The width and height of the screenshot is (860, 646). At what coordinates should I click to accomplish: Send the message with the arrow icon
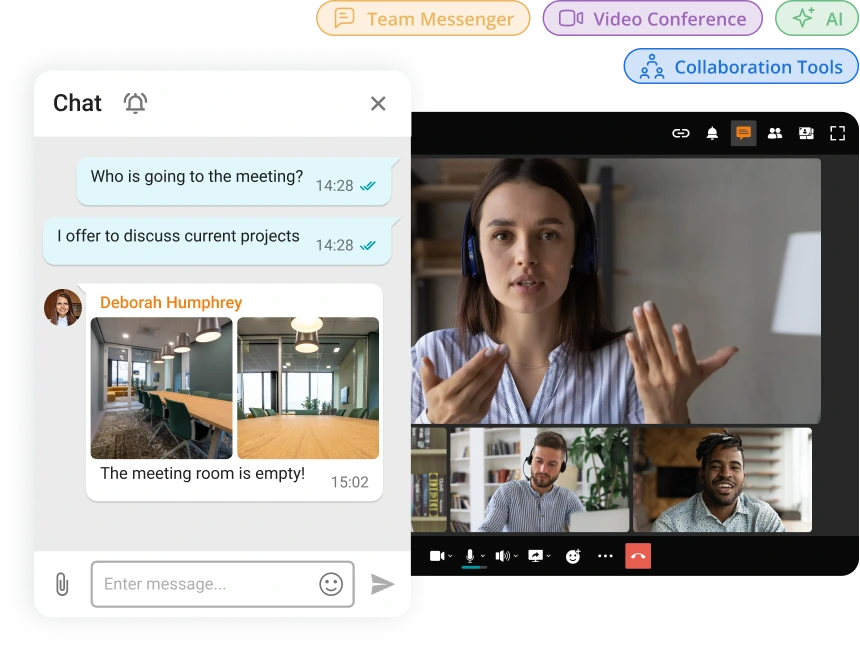382,584
